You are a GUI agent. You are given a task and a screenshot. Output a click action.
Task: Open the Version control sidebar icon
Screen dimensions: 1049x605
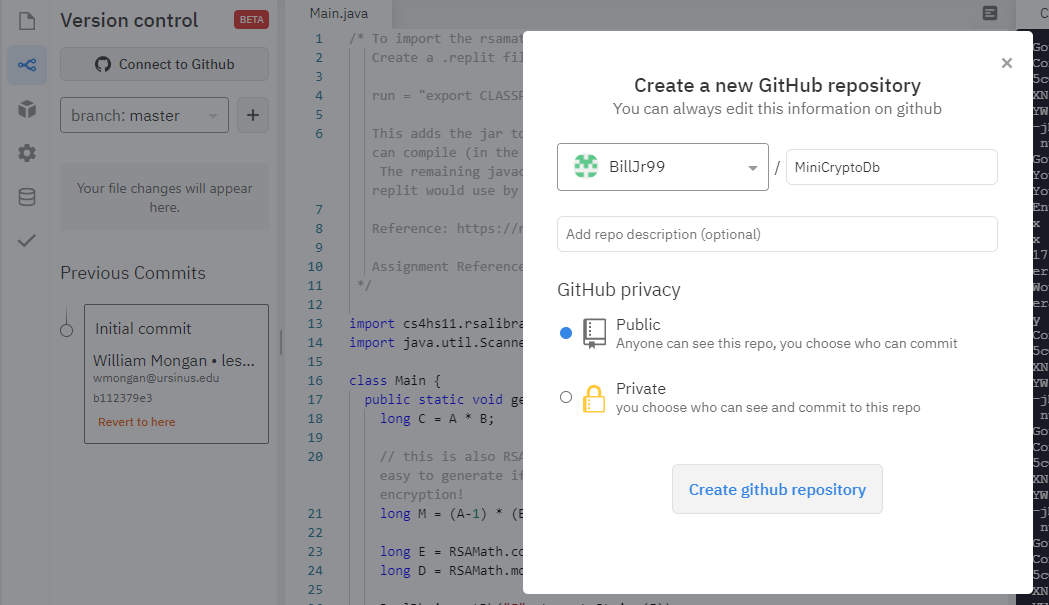27,65
